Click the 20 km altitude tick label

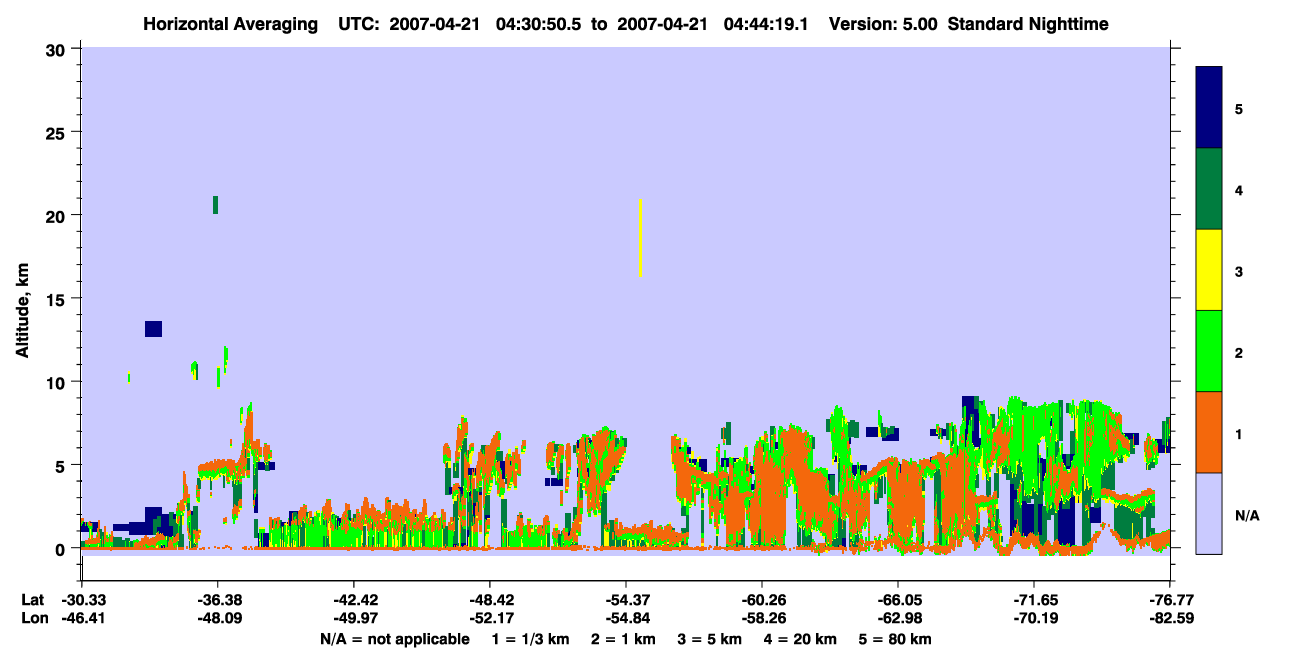(58, 215)
